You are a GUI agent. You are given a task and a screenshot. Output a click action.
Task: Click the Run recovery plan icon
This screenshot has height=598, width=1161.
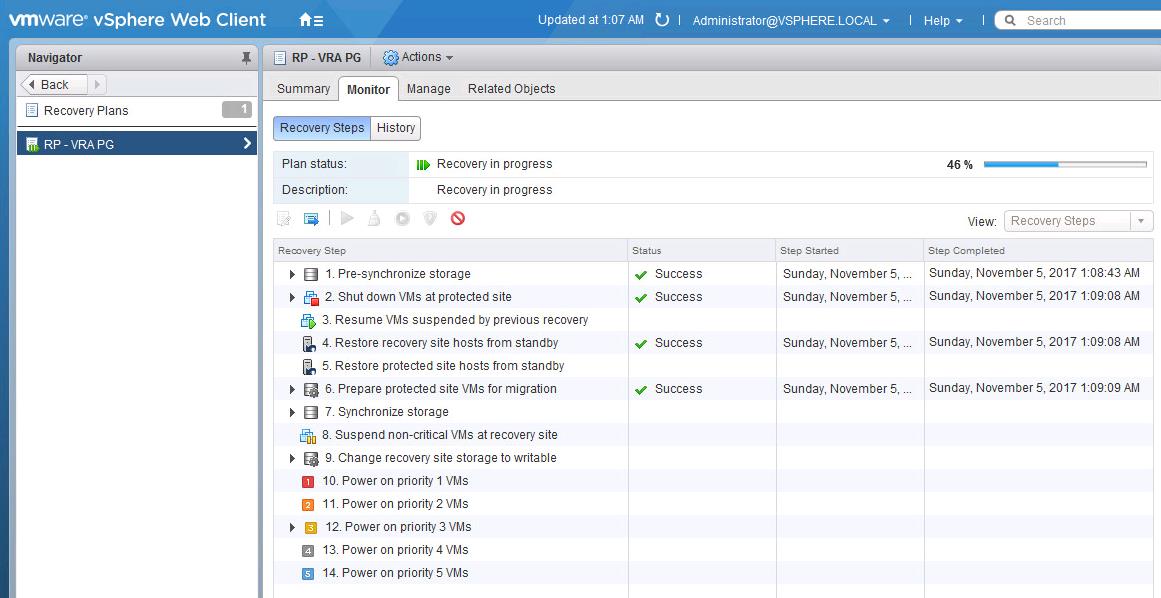tap(402, 218)
